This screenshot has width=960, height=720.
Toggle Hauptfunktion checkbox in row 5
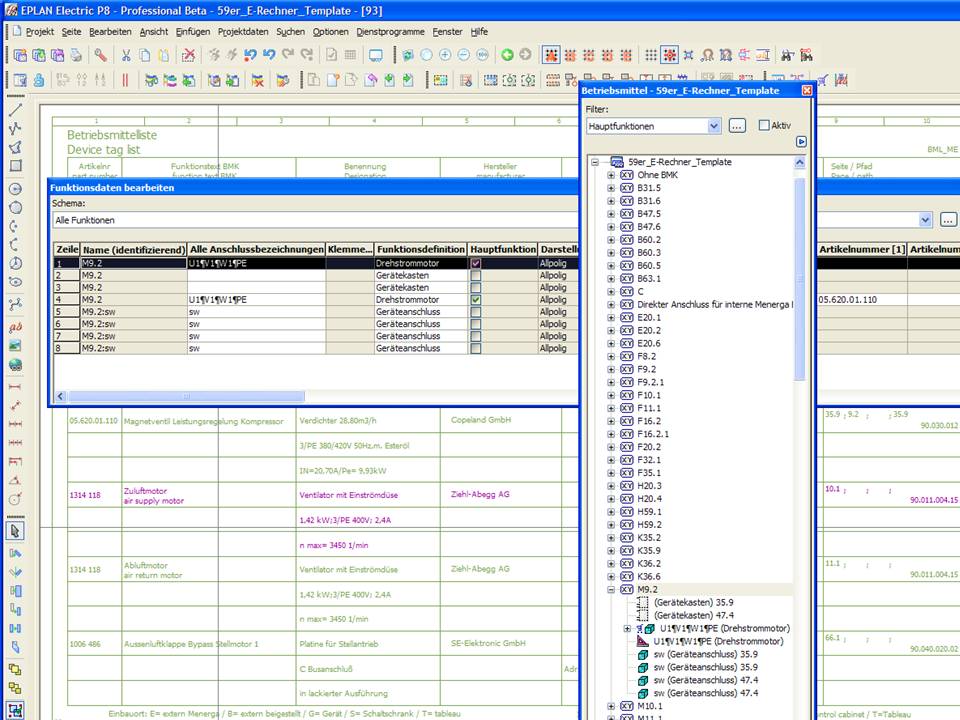pos(476,312)
